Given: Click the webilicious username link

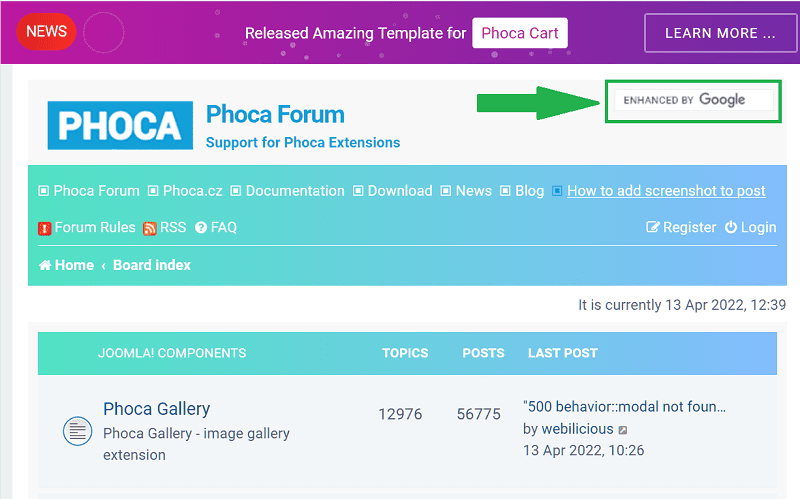Looking at the screenshot, I should [578, 429].
